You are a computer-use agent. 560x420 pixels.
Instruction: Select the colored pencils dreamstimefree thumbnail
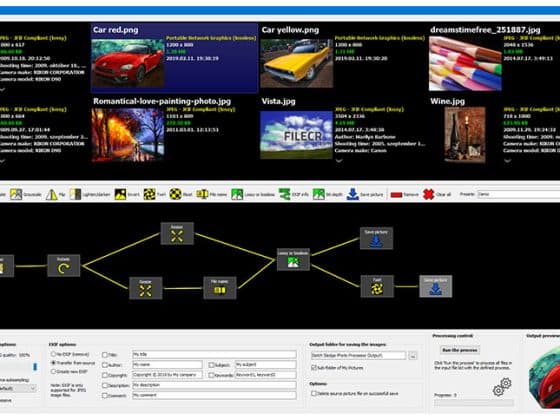465,64
